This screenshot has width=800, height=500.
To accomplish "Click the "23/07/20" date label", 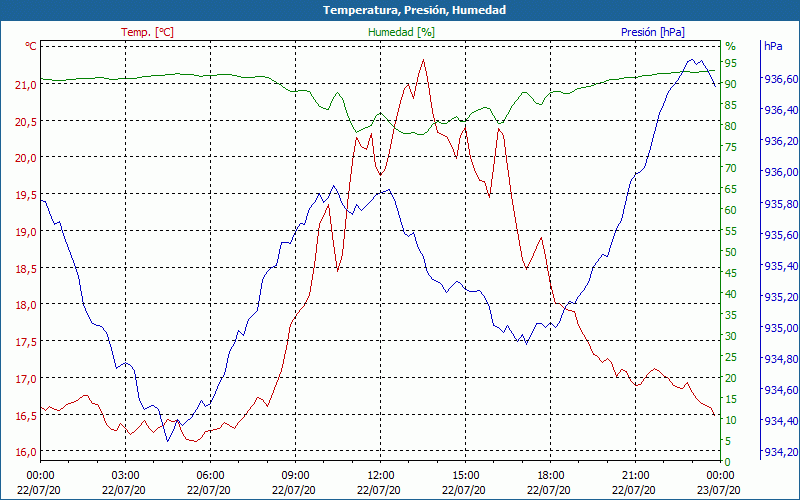I will pyautogui.click(x=718, y=490).
